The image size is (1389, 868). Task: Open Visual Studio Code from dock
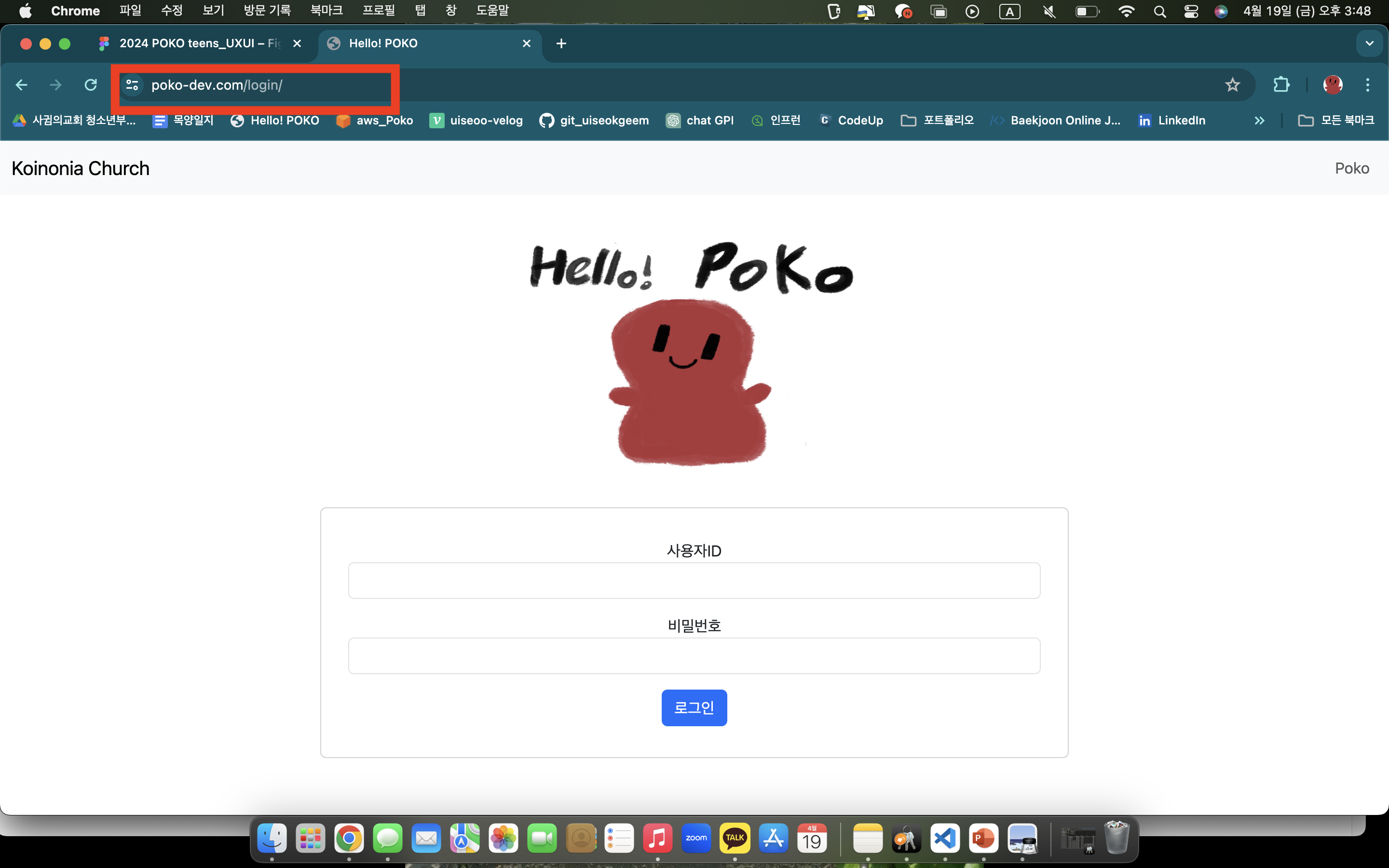pyautogui.click(x=945, y=839)
